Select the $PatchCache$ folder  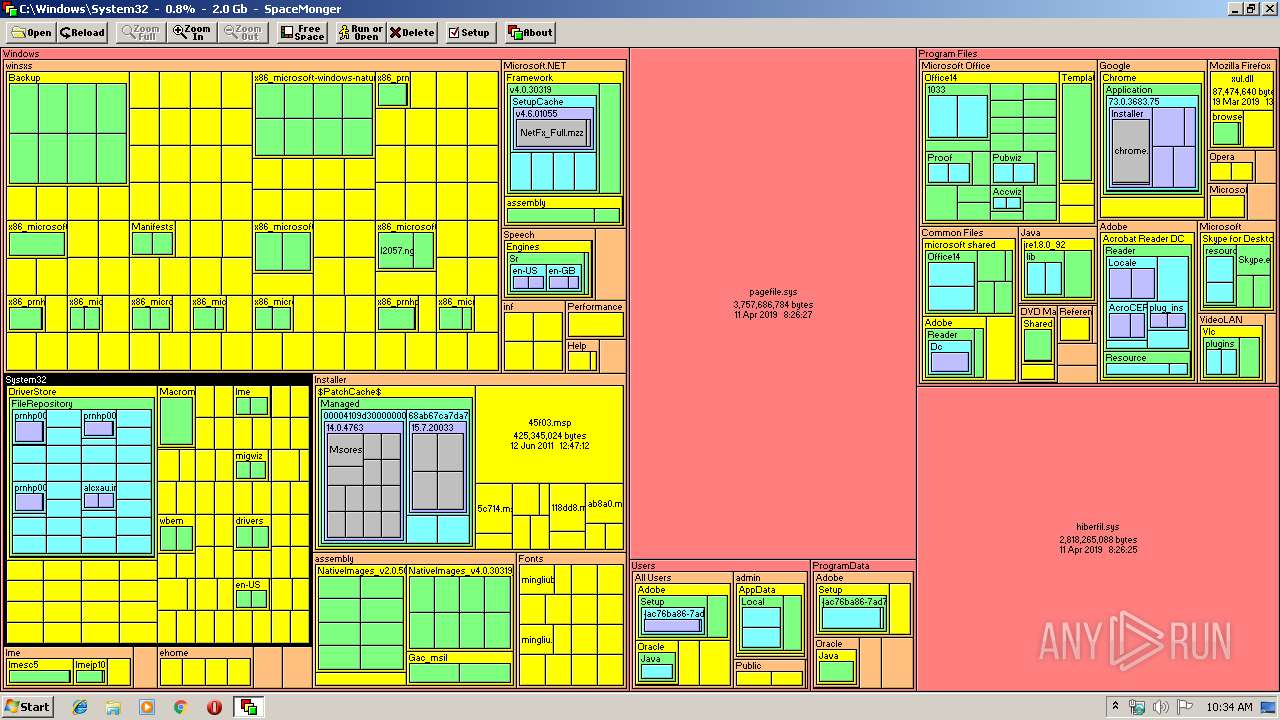pyautogui.click(x=350, y=392)
